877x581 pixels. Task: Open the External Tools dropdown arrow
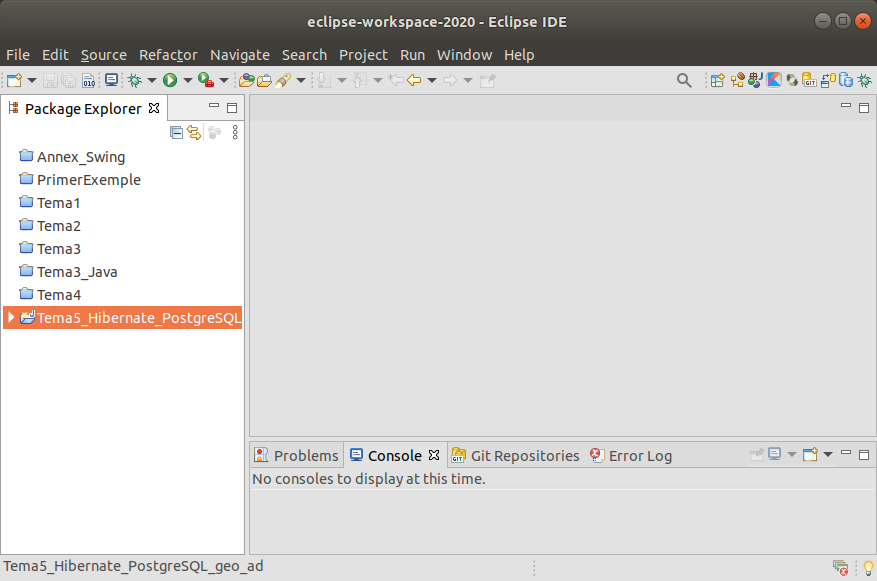(x=224, y=81)
